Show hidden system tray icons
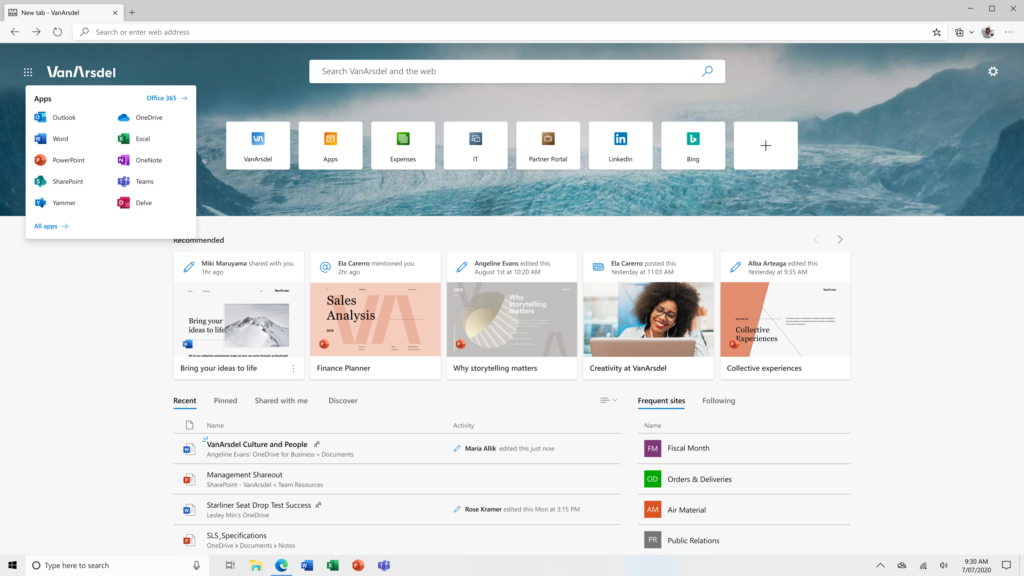This screenshot has height=576, width=1024. point(880,566)
